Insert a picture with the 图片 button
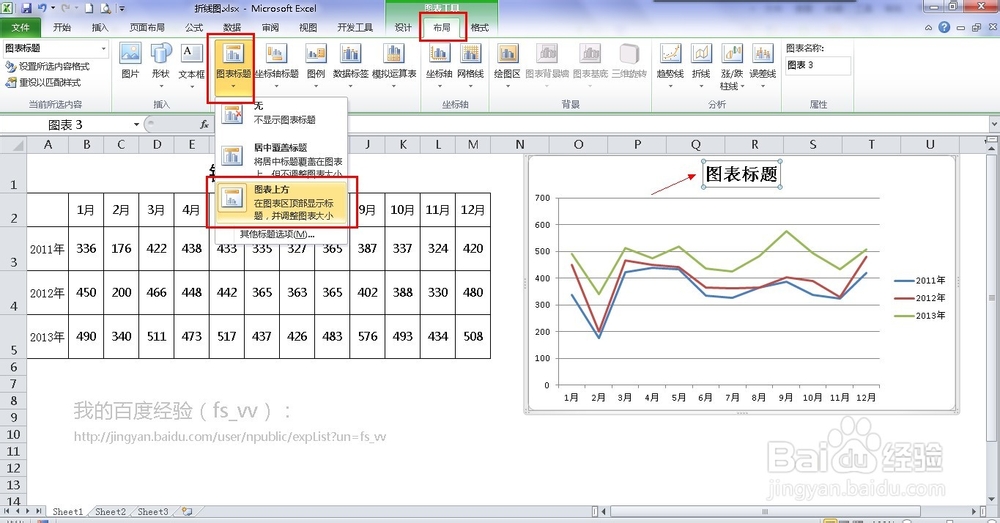The image size is (1000, 523). click(x=130, y=61)
